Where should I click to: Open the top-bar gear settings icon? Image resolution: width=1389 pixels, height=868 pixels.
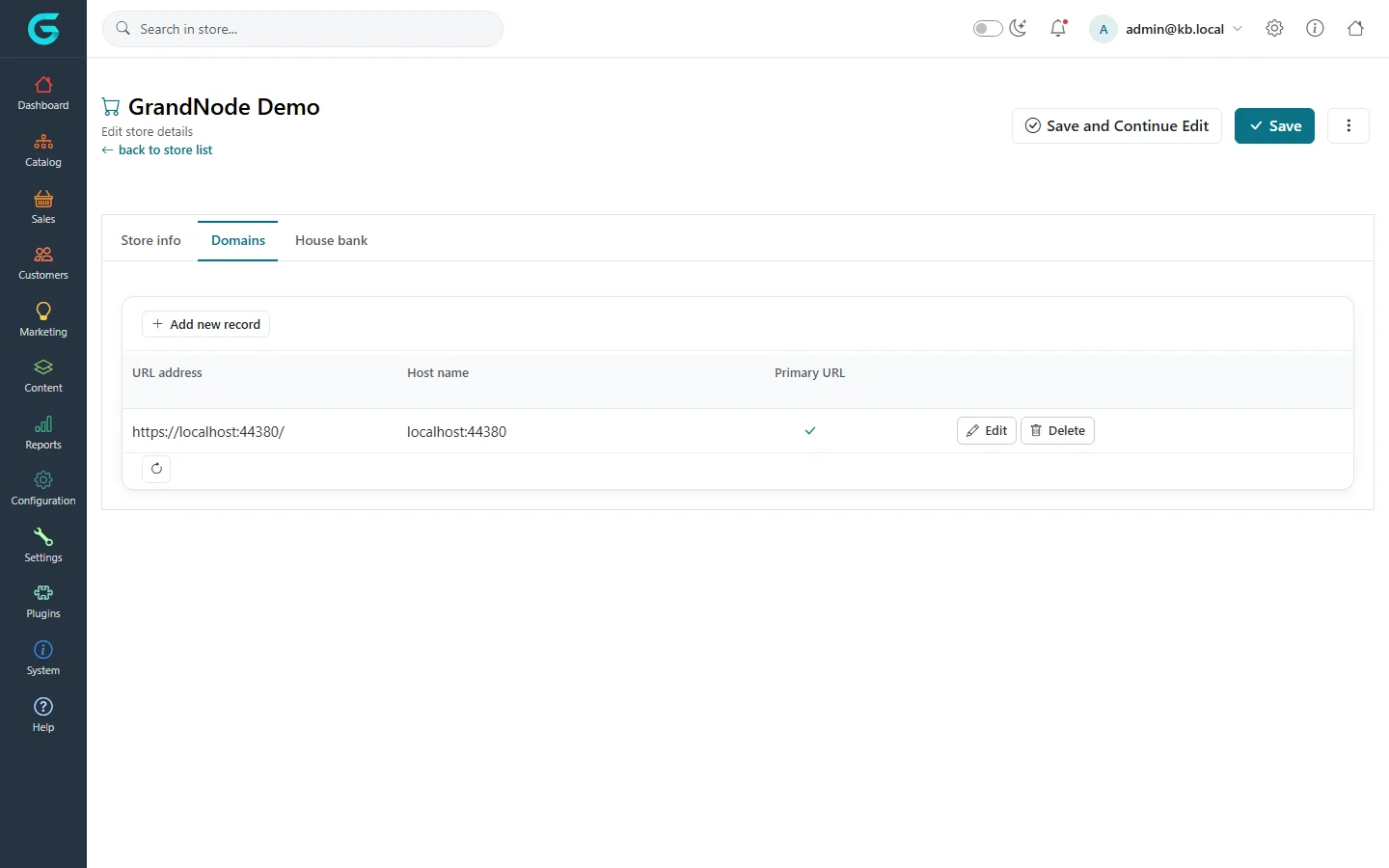click(x=1274, y=28)
